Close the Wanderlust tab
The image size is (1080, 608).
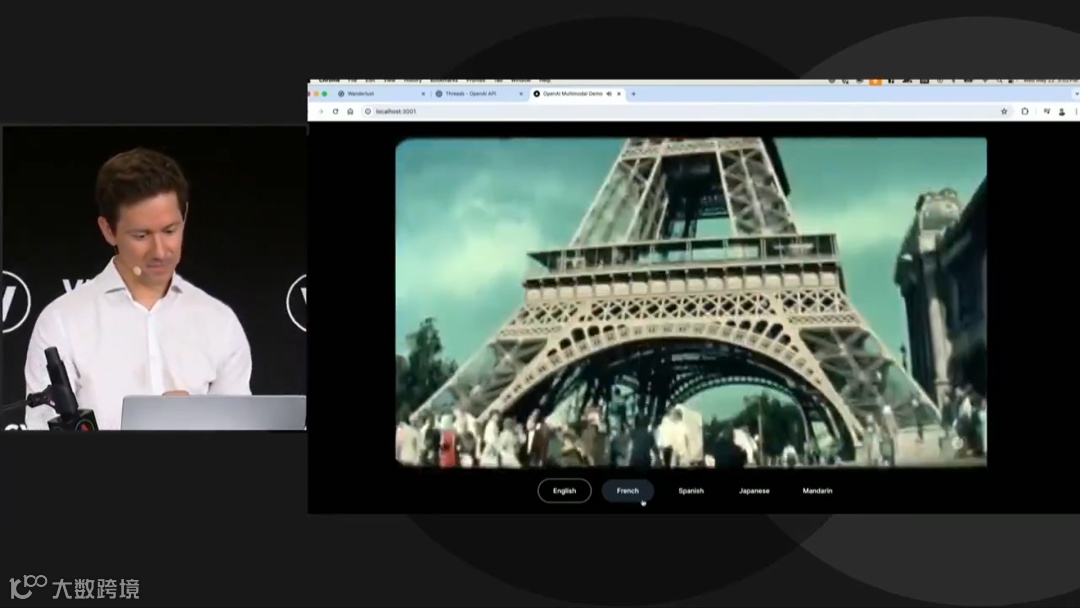[x=423, y=94]
